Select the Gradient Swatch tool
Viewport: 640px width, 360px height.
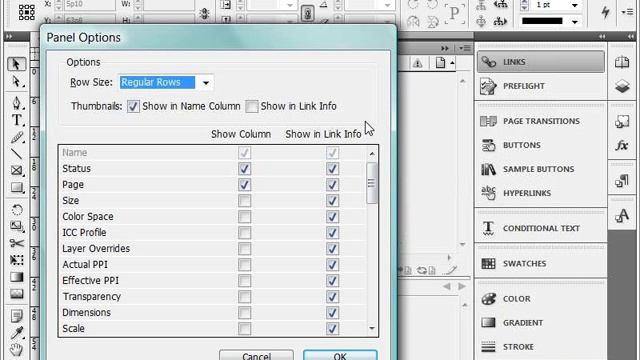pos(16,277)
